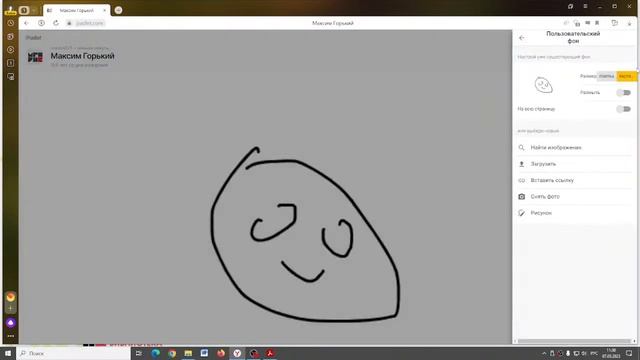Open the Windows Start menu
This screenshot has height=360, width=640.
point(8,353)
